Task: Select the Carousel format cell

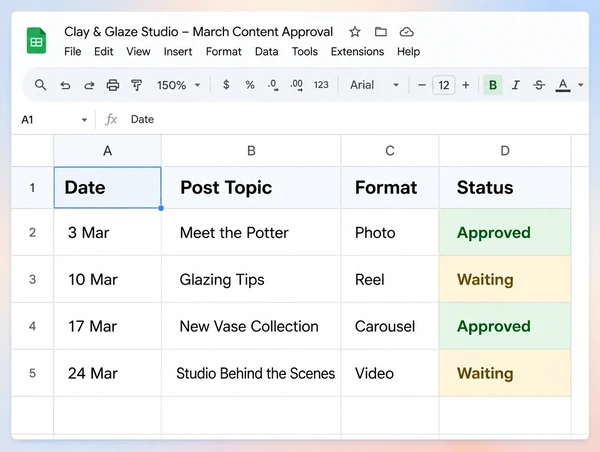Action: tap(390, 326)
